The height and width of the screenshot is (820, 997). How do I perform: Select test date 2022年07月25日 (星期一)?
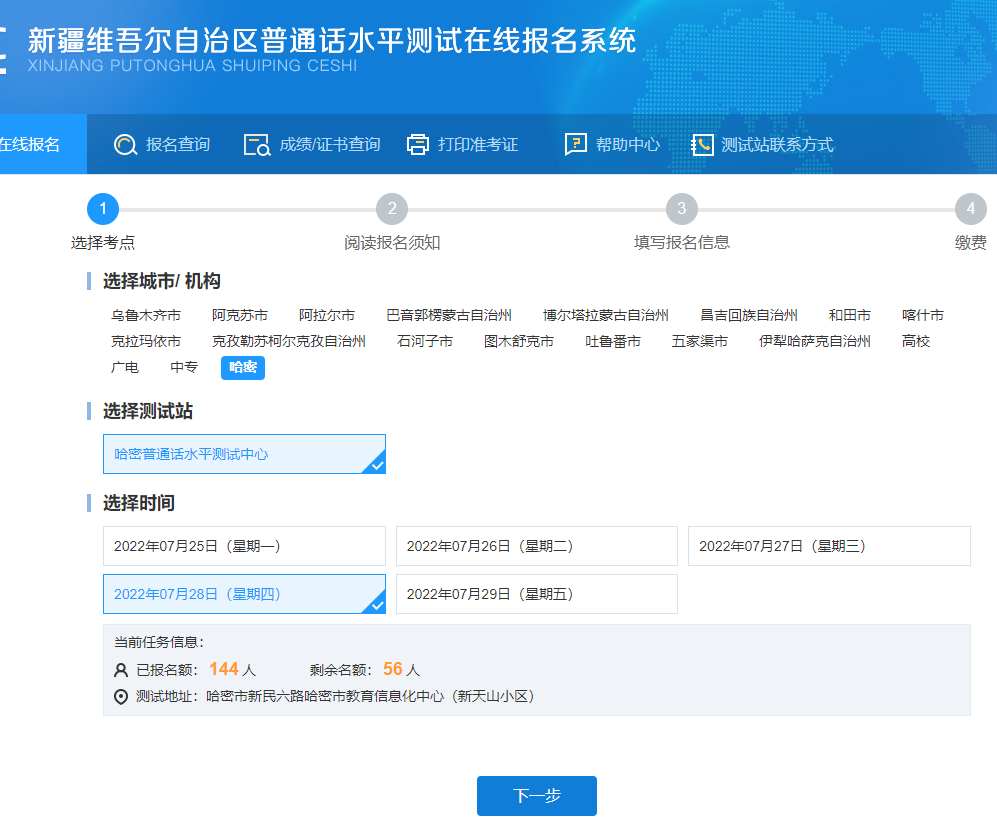point(244,546)
